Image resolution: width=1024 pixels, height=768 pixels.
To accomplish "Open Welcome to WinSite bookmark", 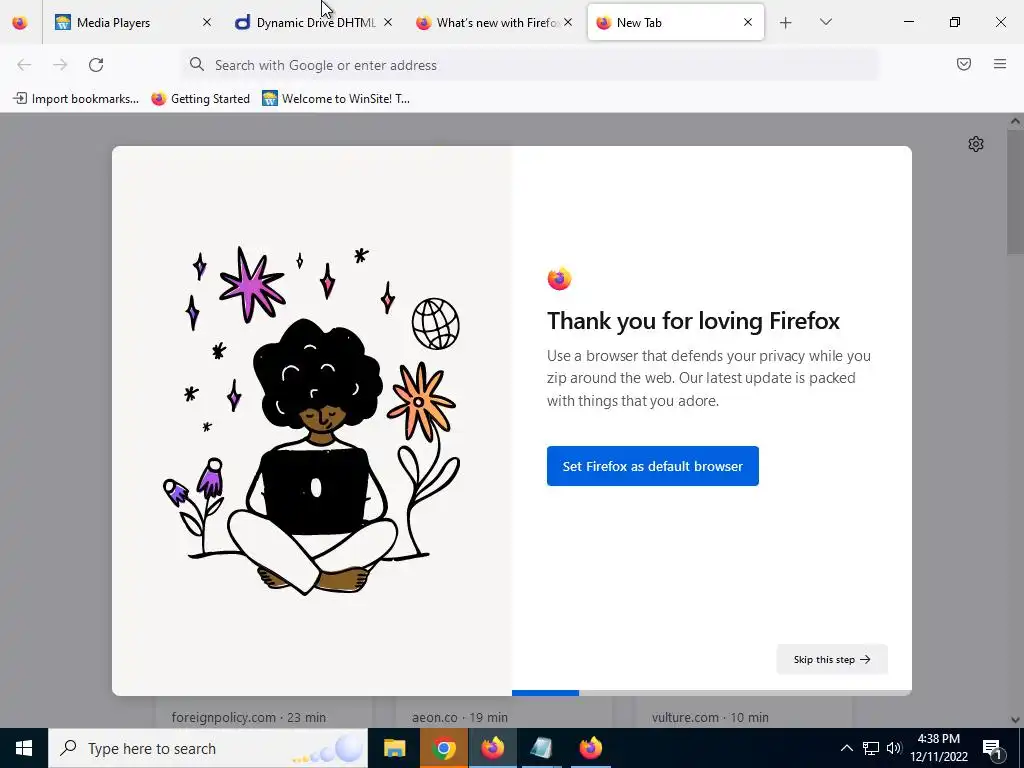I will 336,99.
